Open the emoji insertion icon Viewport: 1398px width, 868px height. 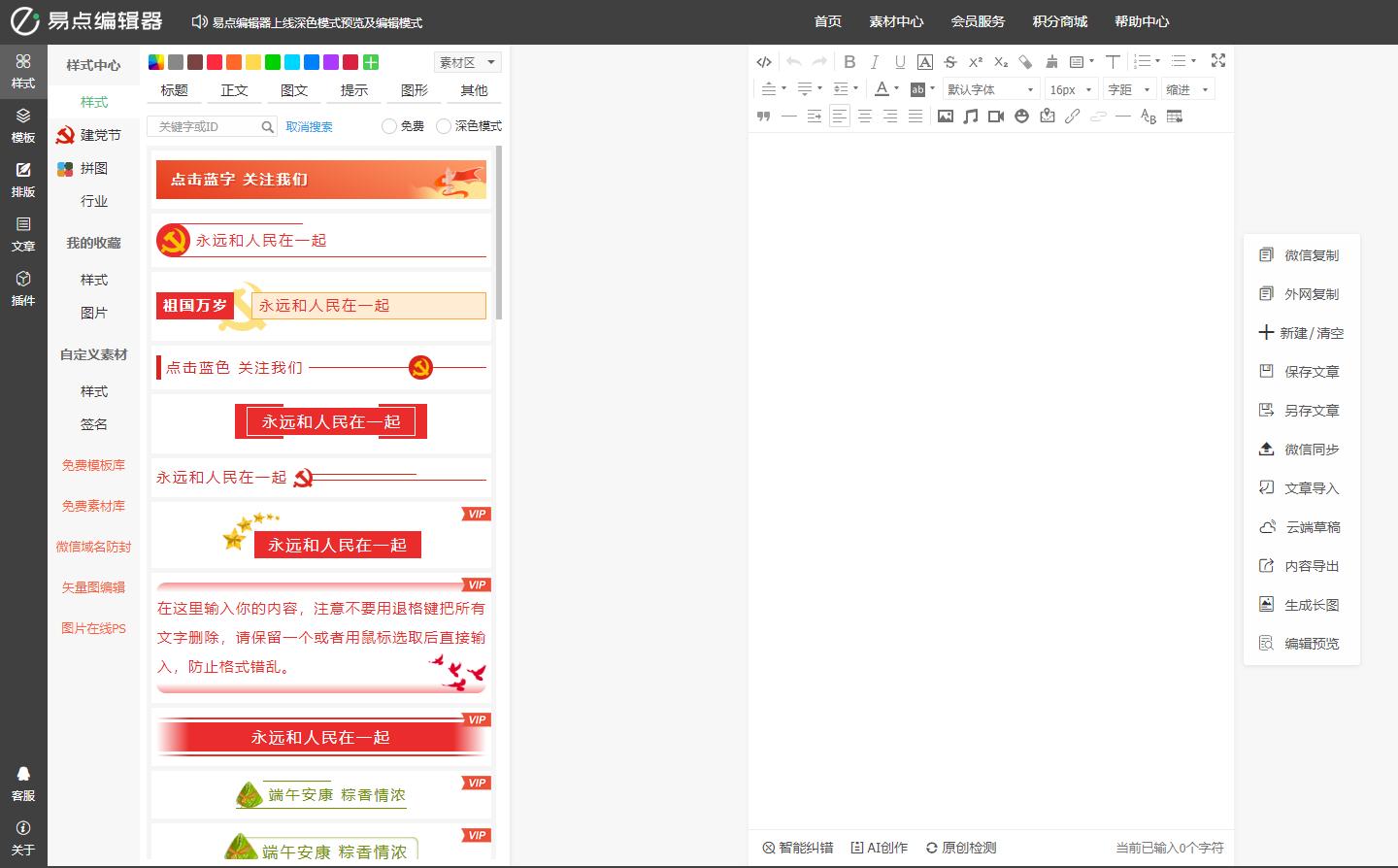point(1020,116)
